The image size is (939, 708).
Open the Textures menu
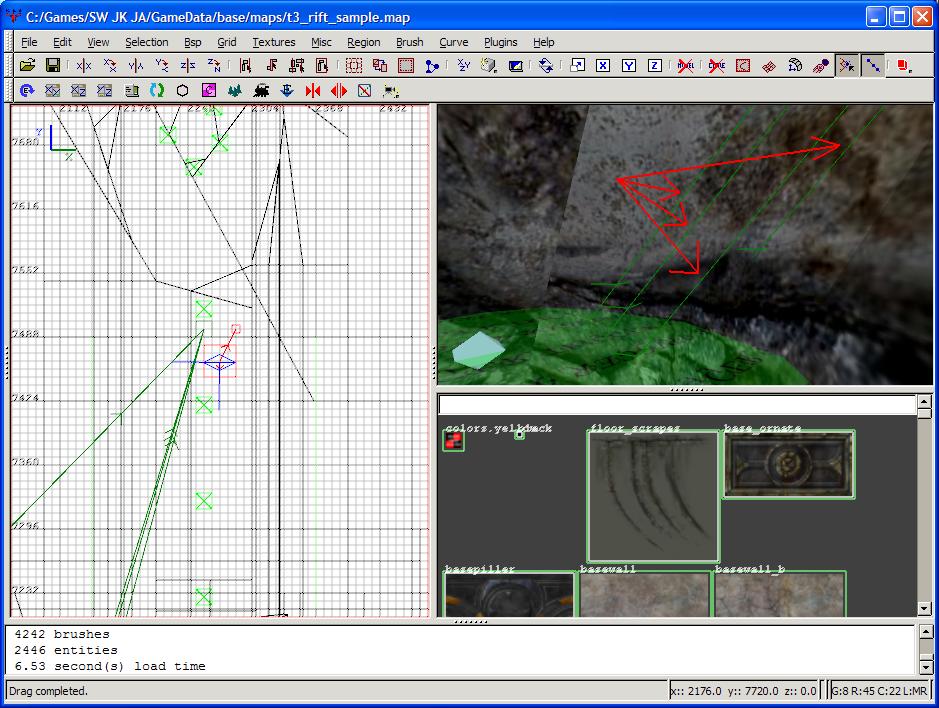click(x=274, y=42)
